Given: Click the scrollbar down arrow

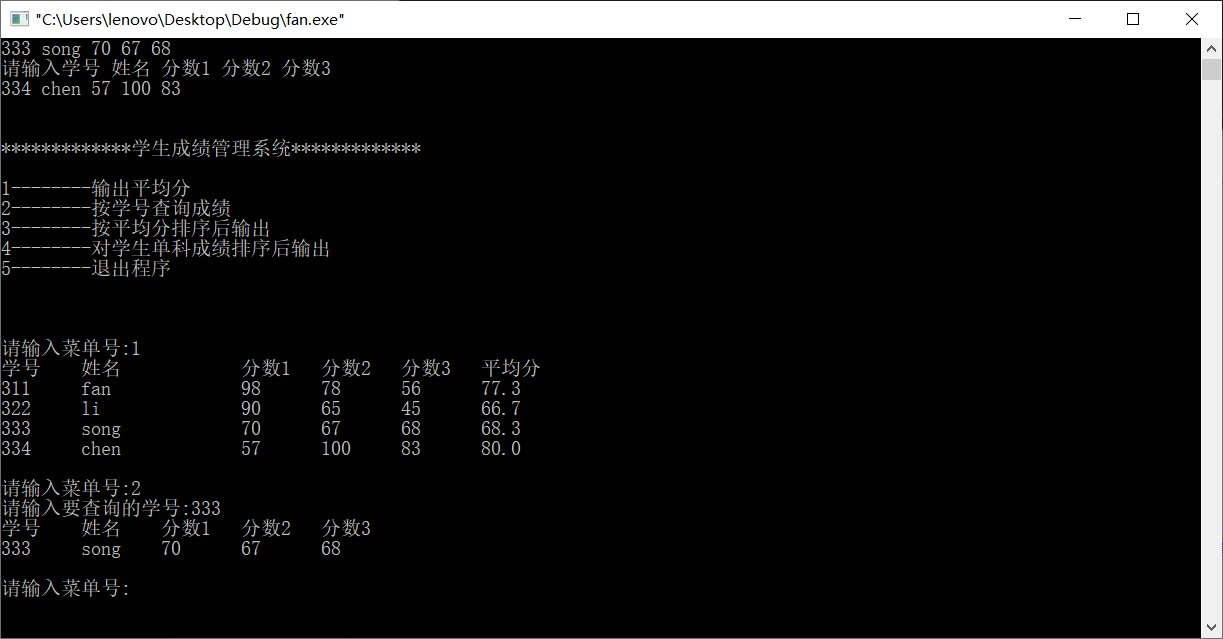Looking at the screenshot, I should [1211, 628].
